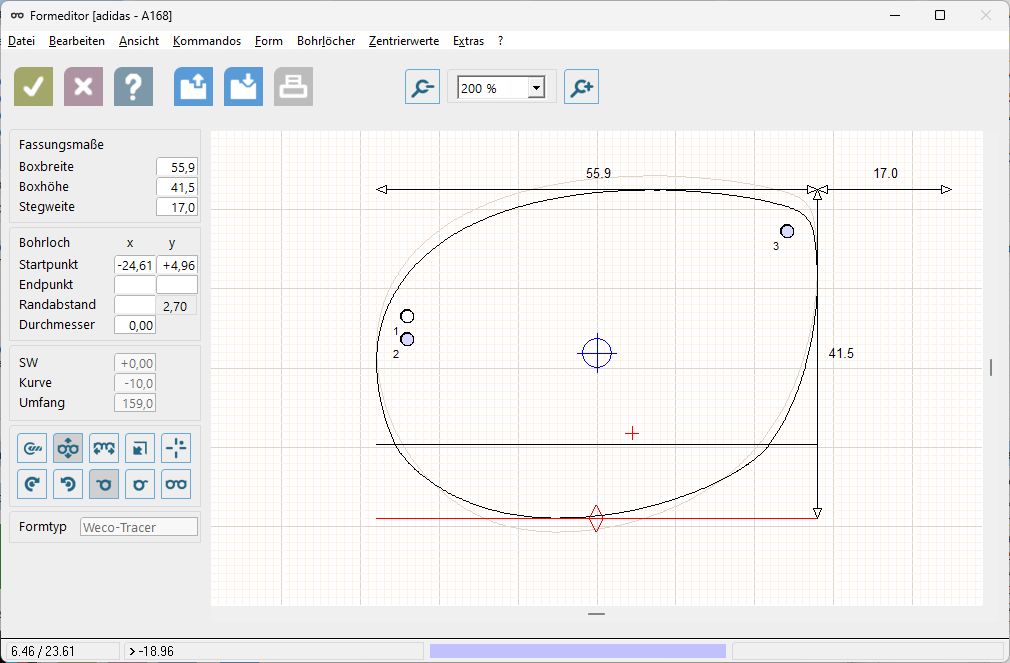Click the Boxbreite input field
The height and width of the screenshot is (663, 1010).
click(x=176, y=167)
